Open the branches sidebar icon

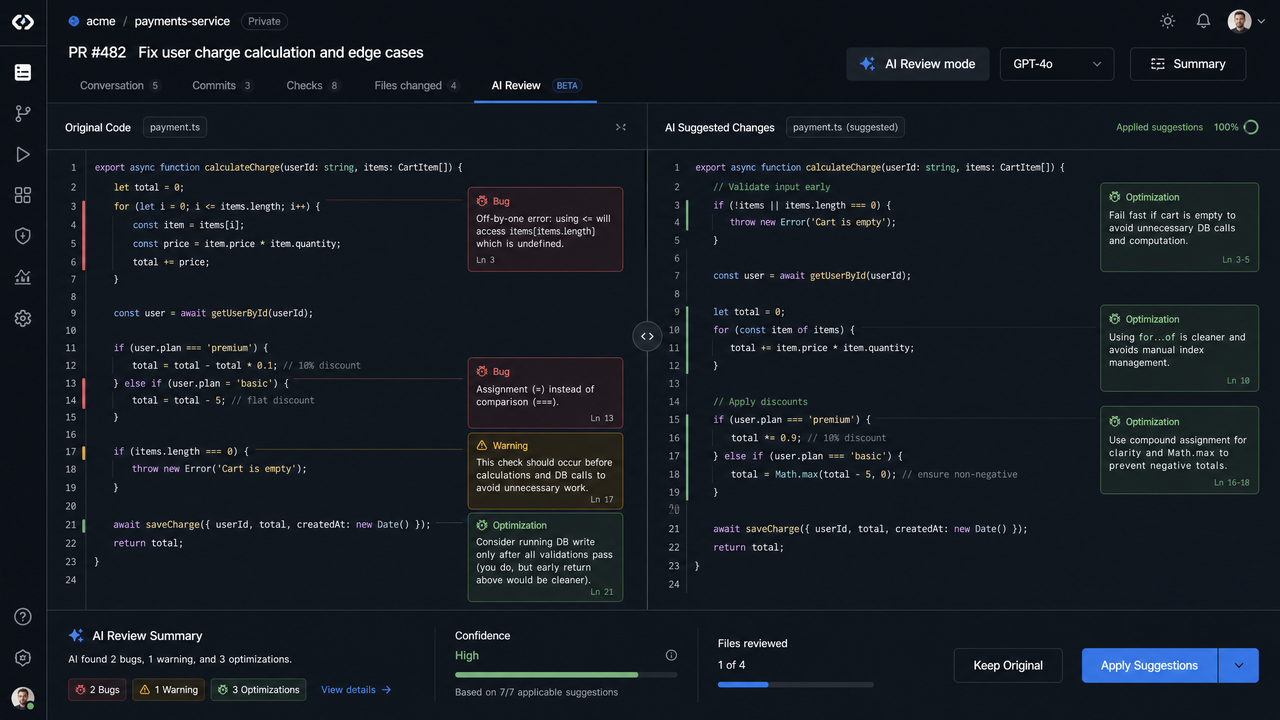pos(23,113)
